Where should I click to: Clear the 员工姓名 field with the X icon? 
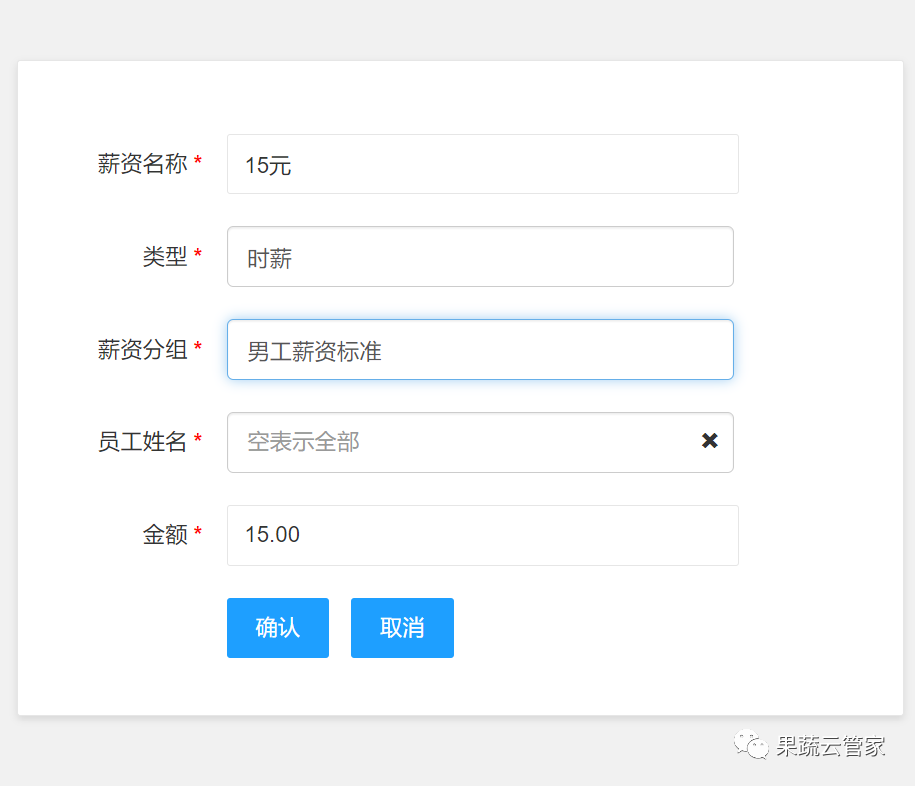(709, 441)
